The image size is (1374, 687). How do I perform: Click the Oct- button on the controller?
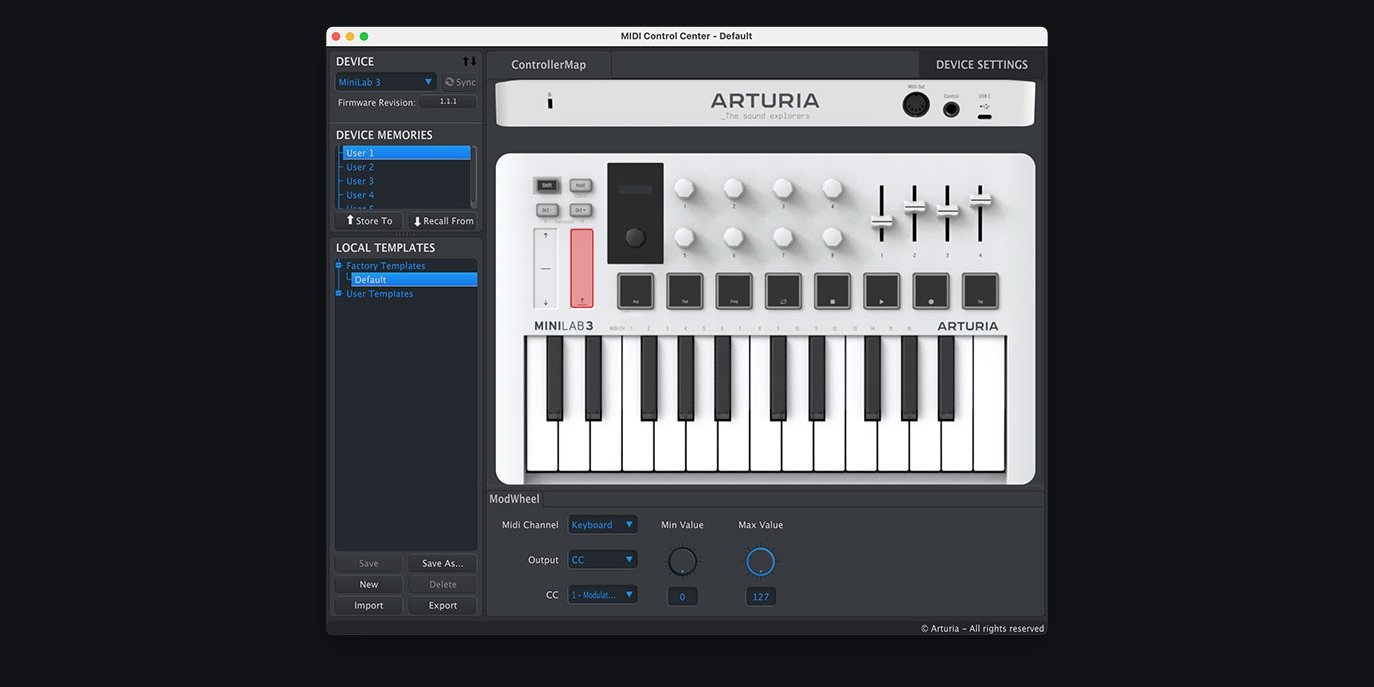[x=547, y=210]
